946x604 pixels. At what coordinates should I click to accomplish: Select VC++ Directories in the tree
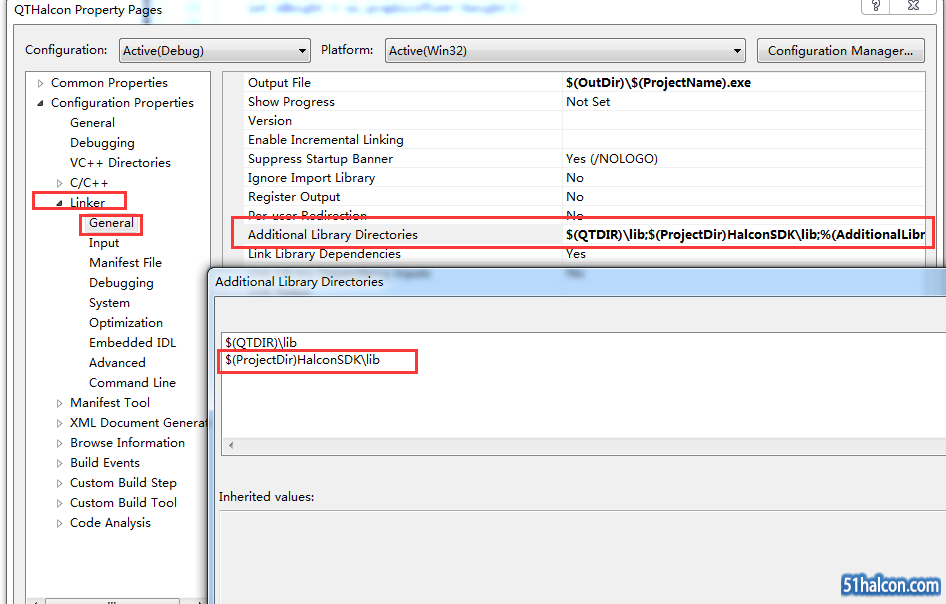click(120, 163)
